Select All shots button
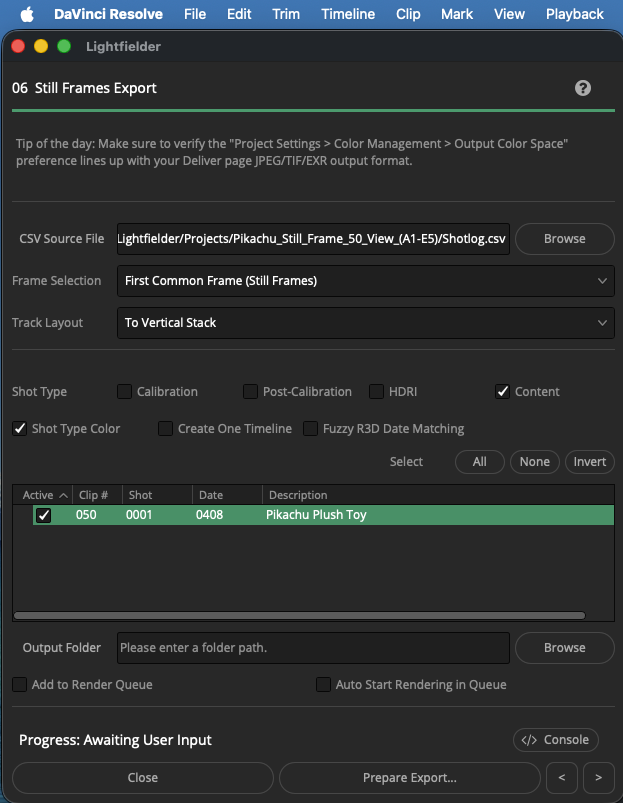Screen dimensions: 623x803 [x=480, y=462]
